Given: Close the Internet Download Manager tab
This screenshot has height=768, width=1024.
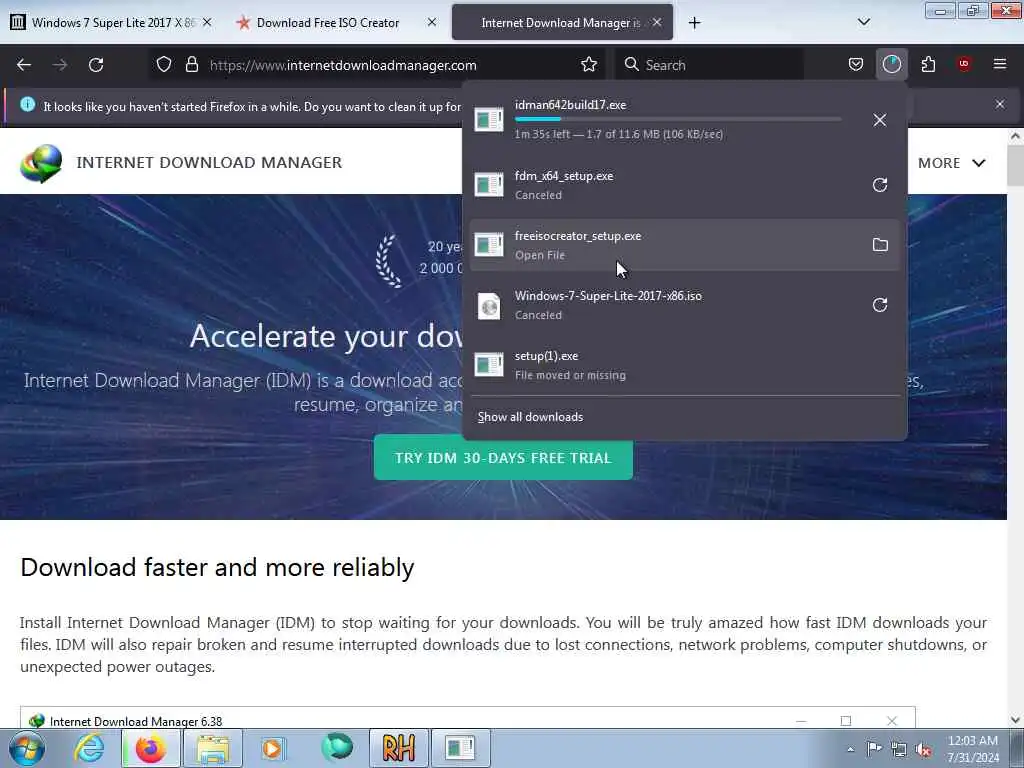Looking at the screenshot, I should pos(657,22).
